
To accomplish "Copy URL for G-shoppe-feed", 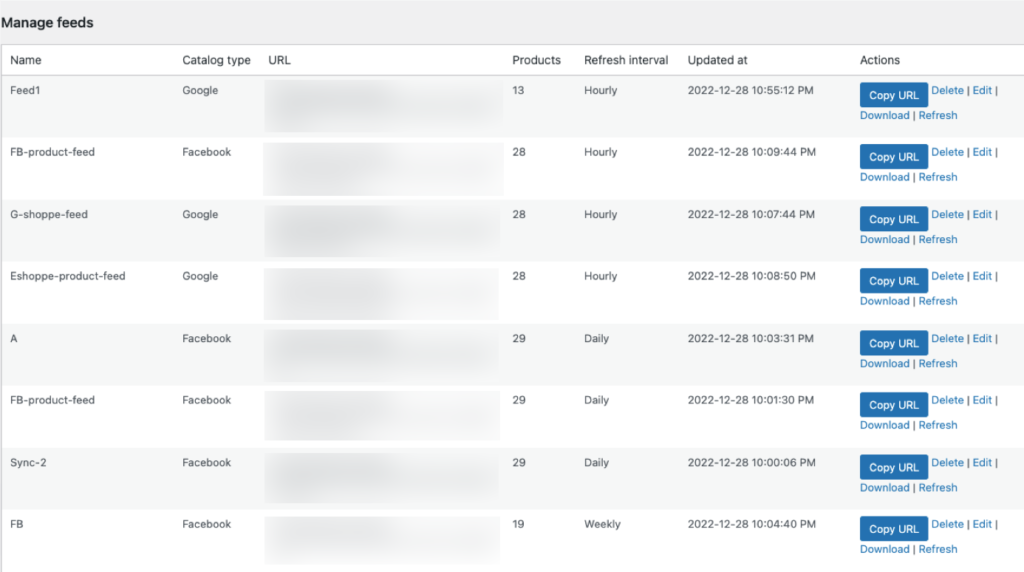I will point(894,219).
